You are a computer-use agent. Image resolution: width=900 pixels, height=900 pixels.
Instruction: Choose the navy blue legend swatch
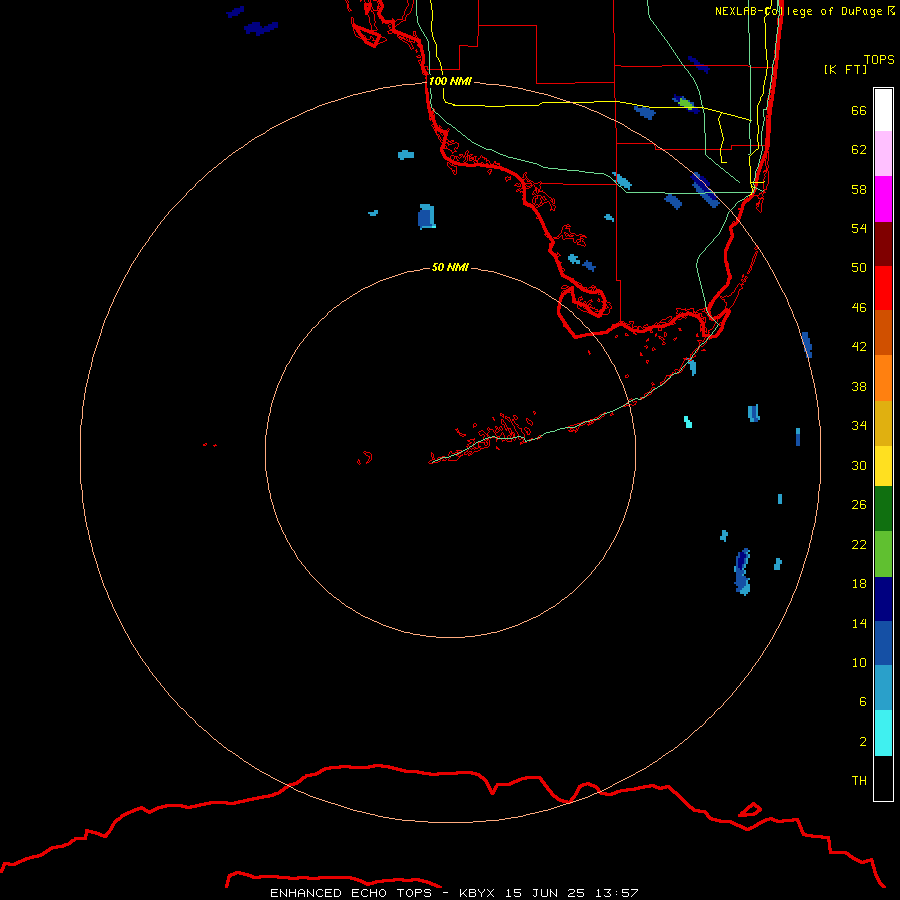click(883, 599)
